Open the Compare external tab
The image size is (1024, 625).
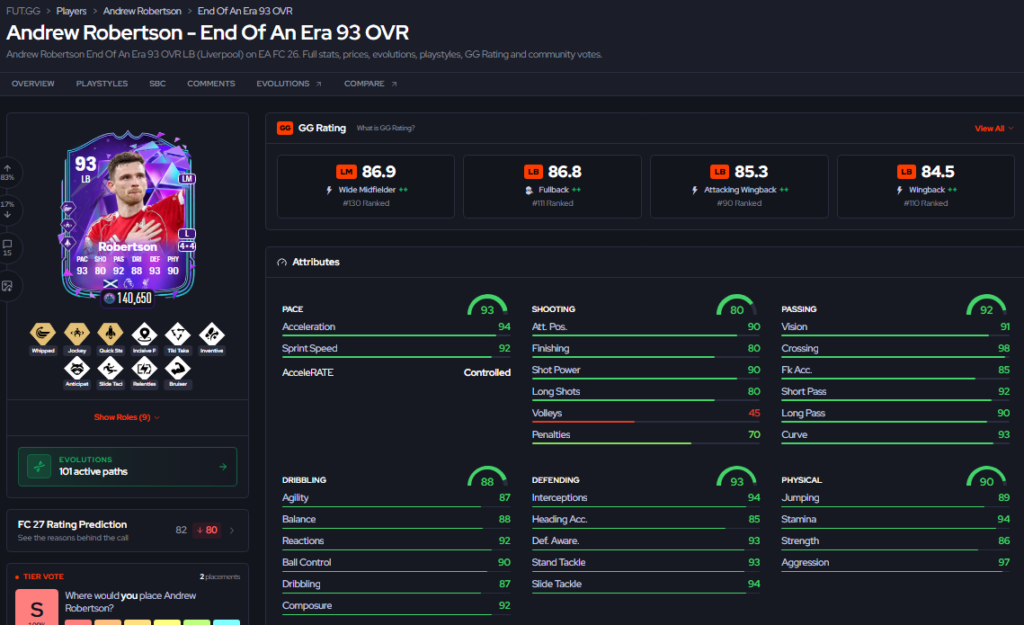coord(370,84)
